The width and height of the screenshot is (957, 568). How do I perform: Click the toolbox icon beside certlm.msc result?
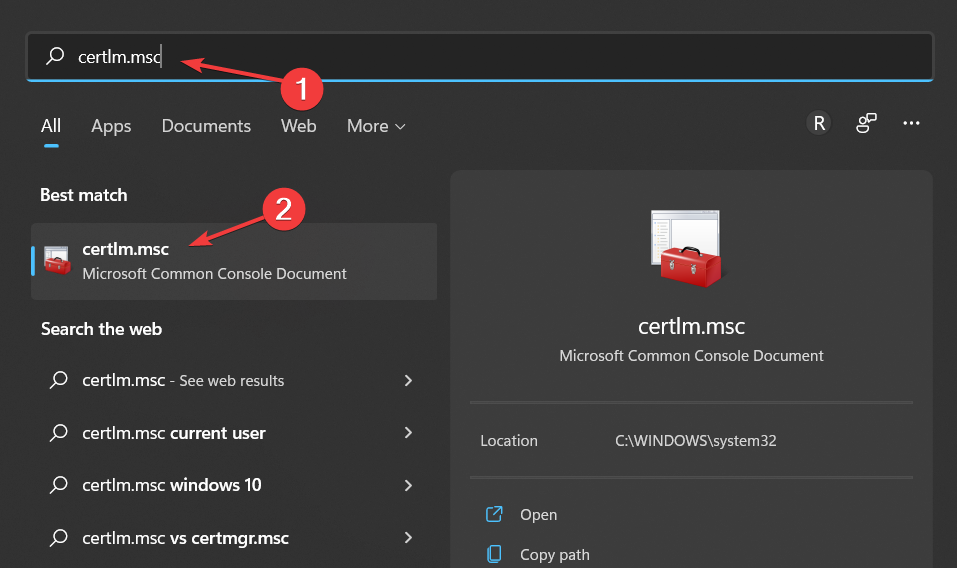point(57,261)
